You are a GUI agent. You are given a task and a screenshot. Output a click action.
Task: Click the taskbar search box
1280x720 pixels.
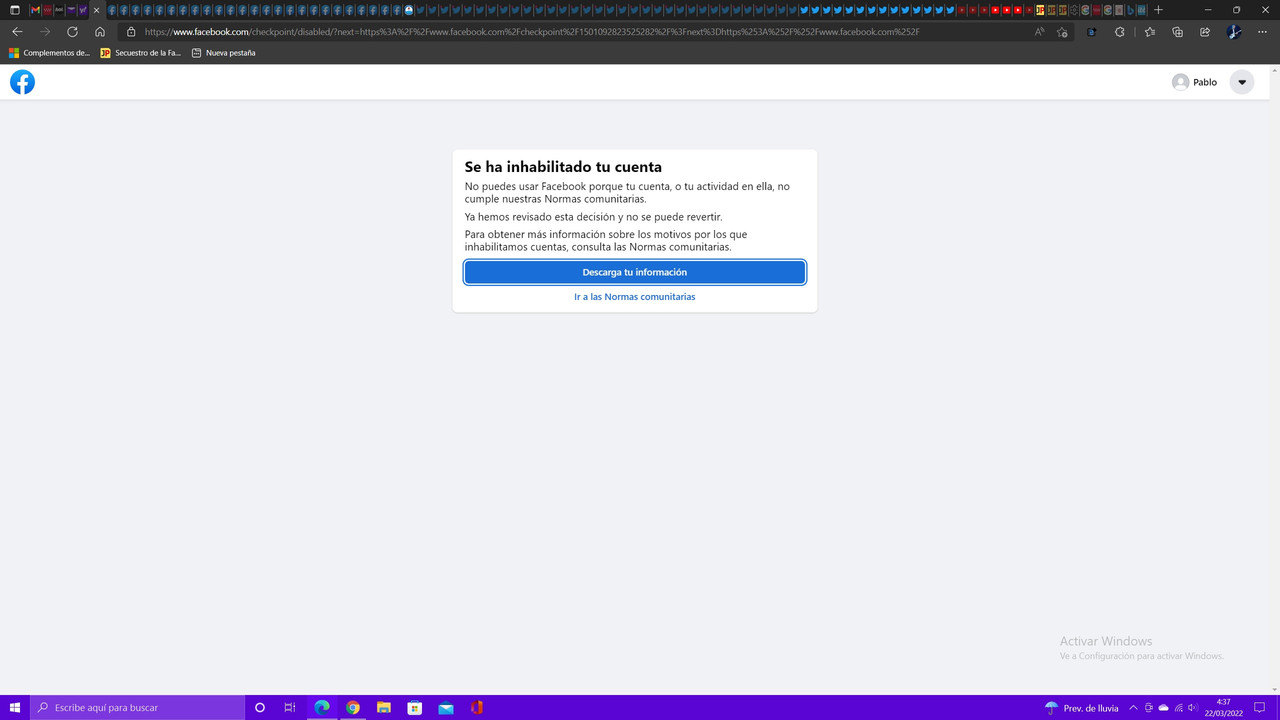[x=137, y=708]
